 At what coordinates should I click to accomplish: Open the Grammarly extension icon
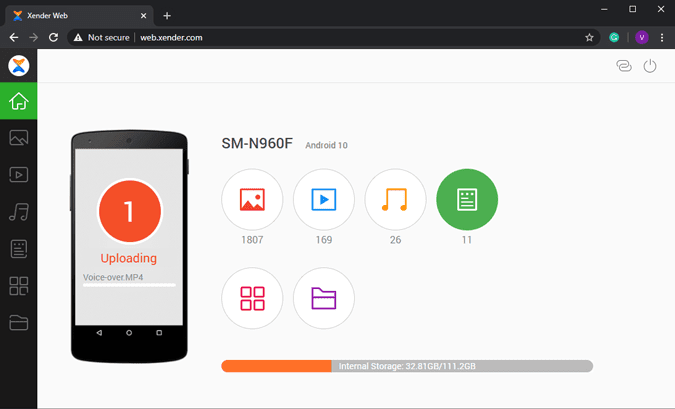click(x=614, y=37)
